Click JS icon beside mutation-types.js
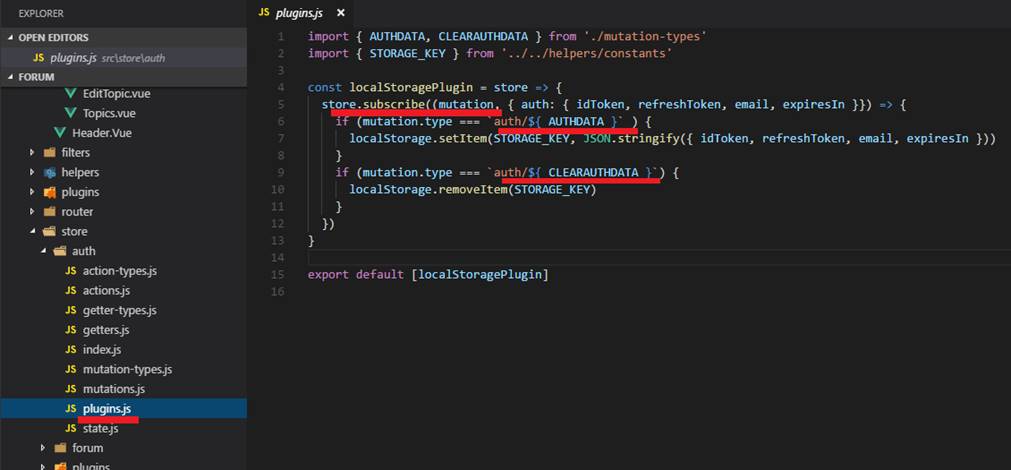The image size is (1011, 470). [x=71, y=369]
